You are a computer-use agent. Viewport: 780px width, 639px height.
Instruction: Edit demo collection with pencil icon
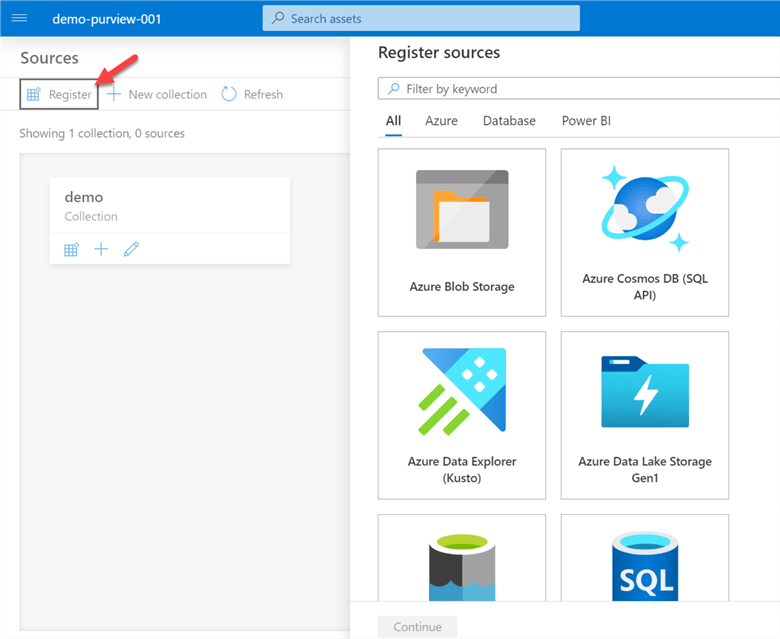[x=131, y=249]
